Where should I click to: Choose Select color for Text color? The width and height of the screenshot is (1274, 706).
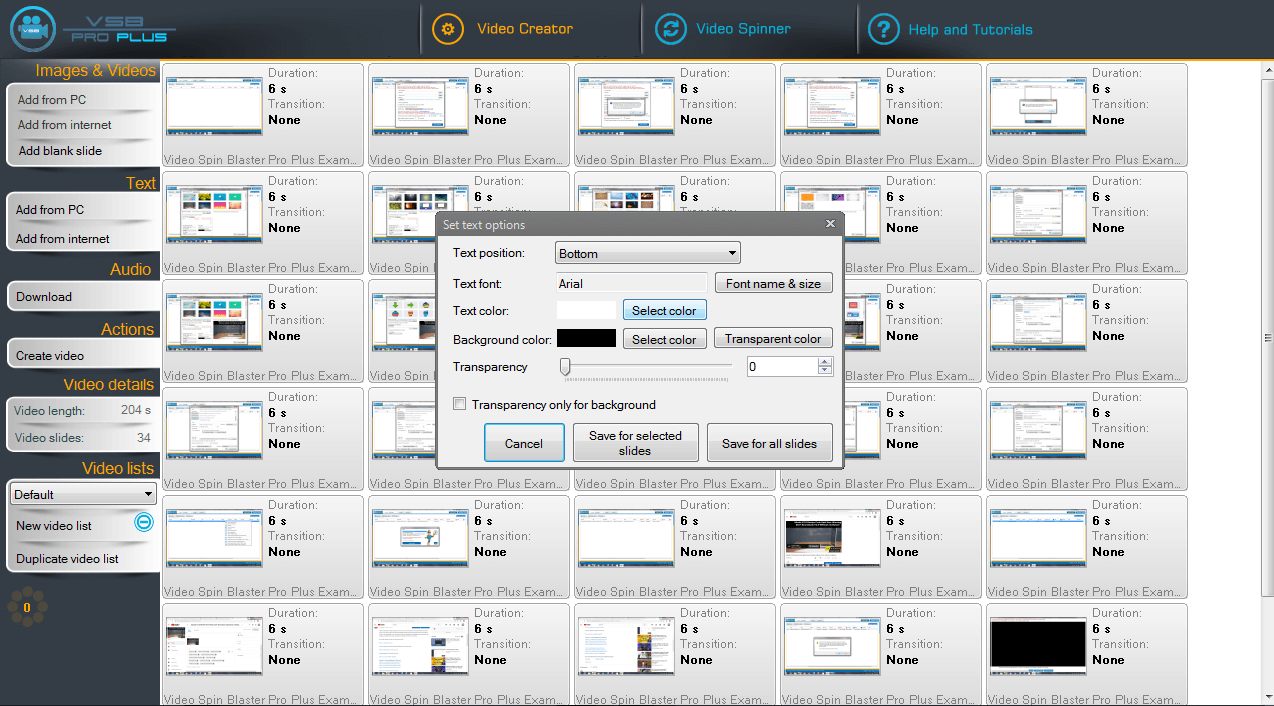(x=664, y=310)
